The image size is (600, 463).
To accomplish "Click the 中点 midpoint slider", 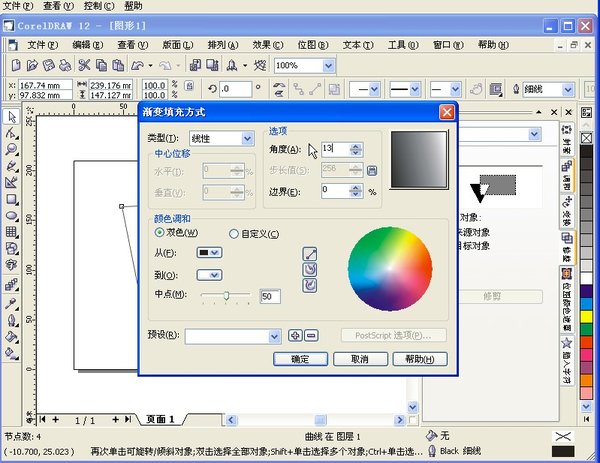I will pos(227,296).
